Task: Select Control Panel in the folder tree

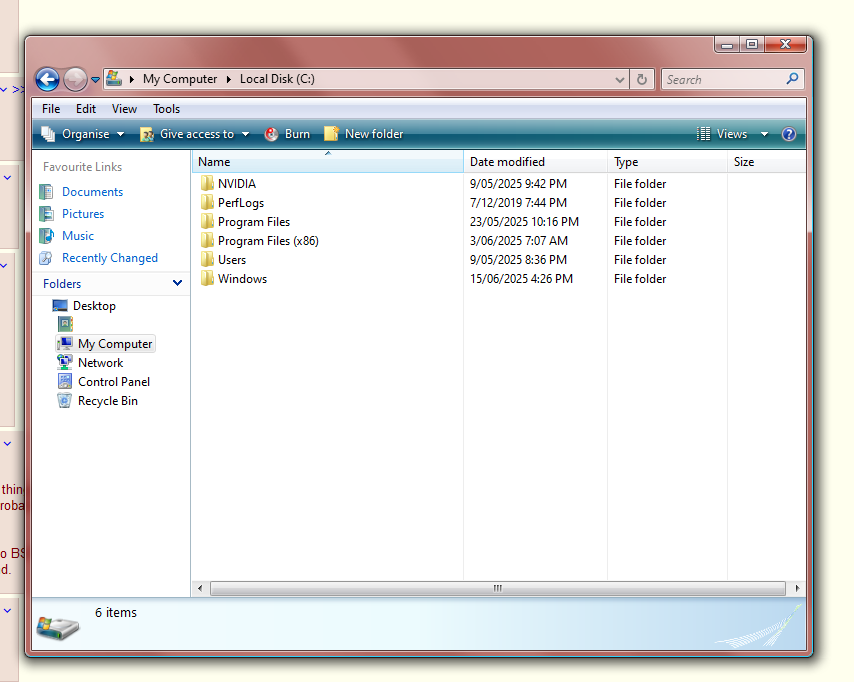Action: (114, 382)
